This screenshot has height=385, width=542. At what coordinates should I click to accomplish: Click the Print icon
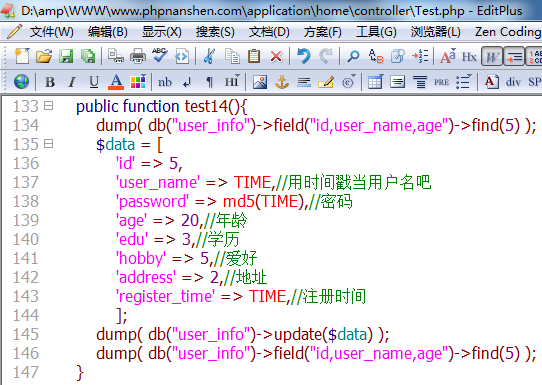coord(138,56)
